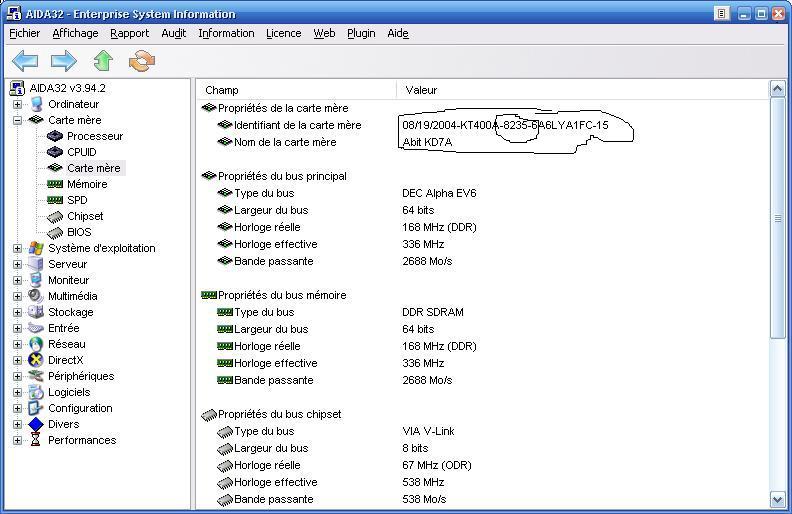Expand the Système d'exploitation node
The image size is (792, 514).
point(17,248)
